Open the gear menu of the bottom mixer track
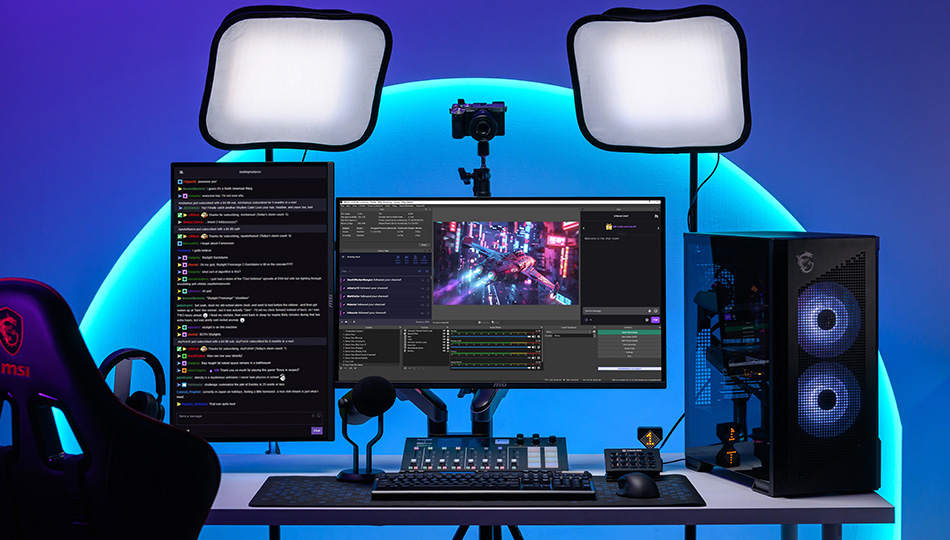 [x=539, y=368]
